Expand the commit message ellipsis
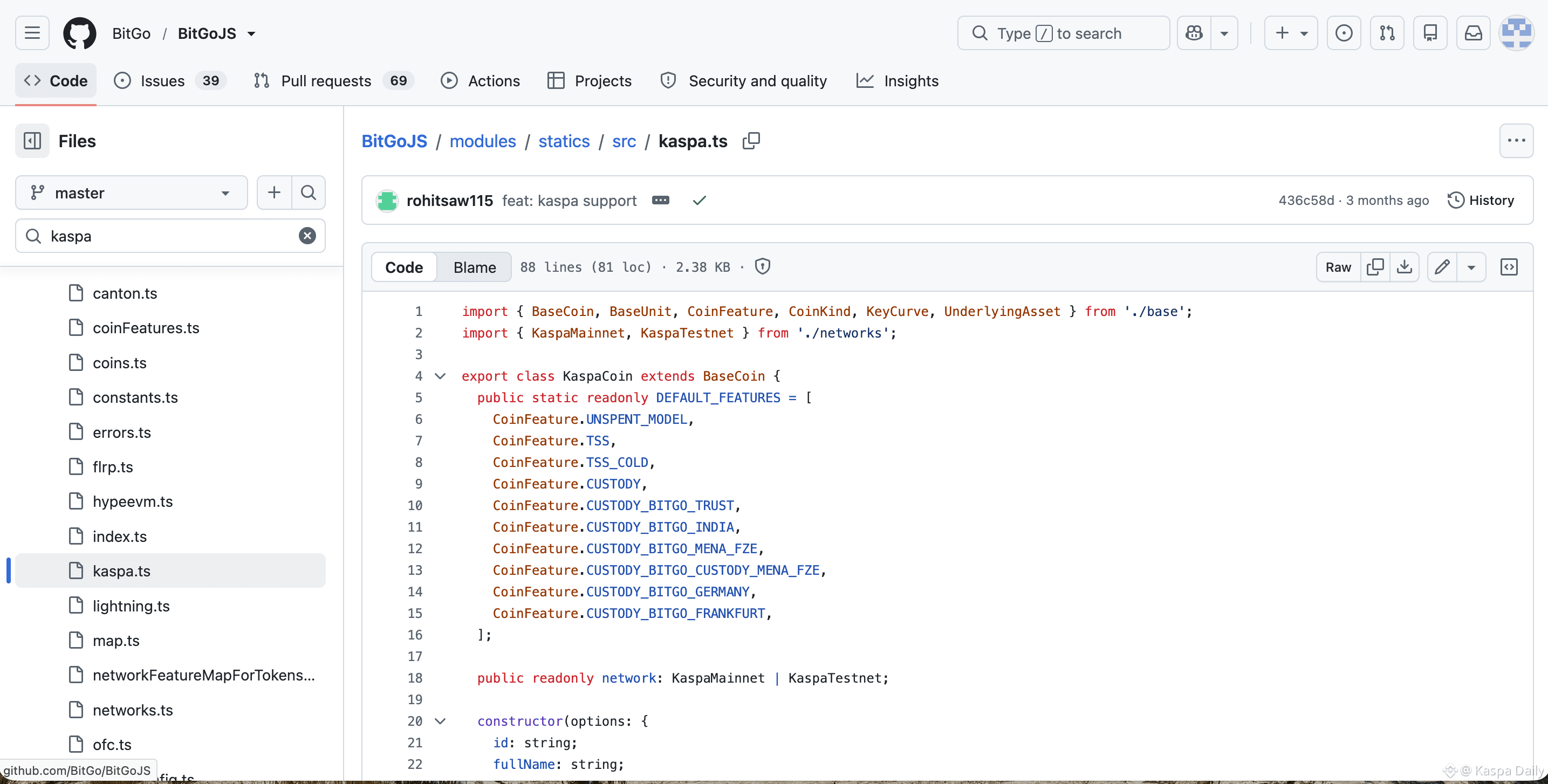 point(660,201)
